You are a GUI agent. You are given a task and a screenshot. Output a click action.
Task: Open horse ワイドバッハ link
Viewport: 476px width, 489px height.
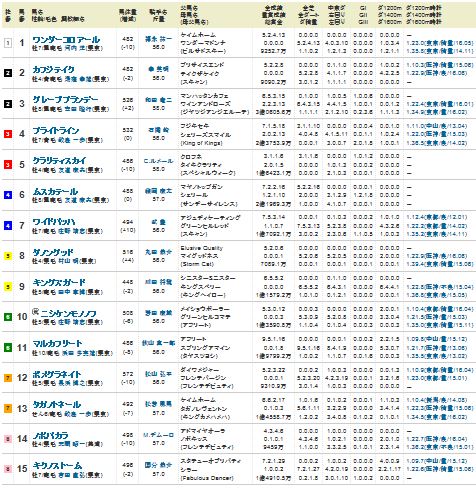point(54,222)
